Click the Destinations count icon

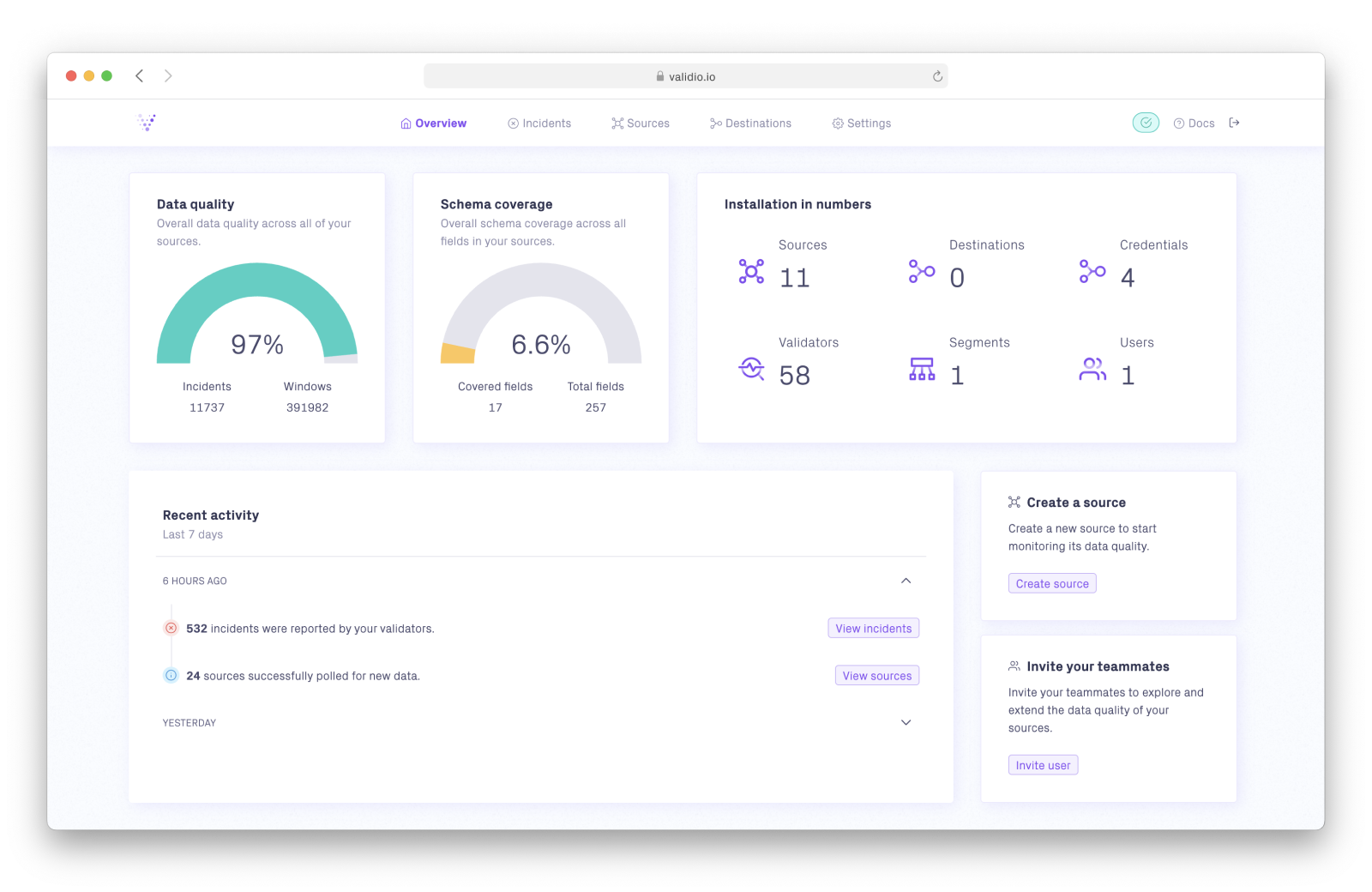click(922, 272)
